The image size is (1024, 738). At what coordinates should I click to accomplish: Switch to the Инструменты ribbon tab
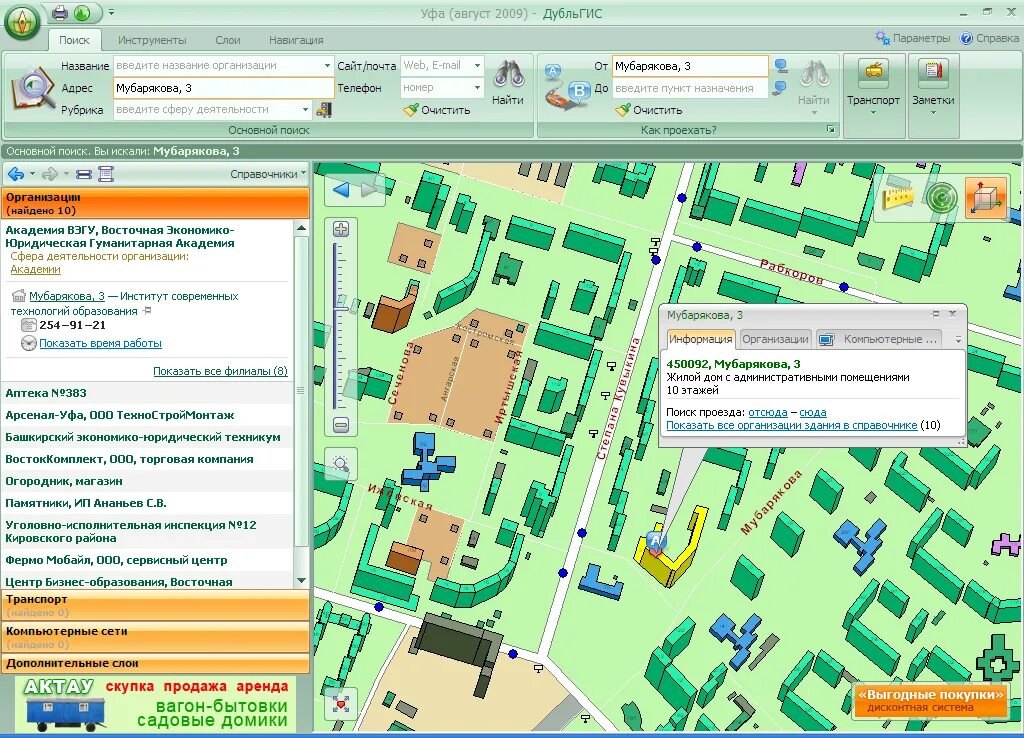[x=152, y=40]
